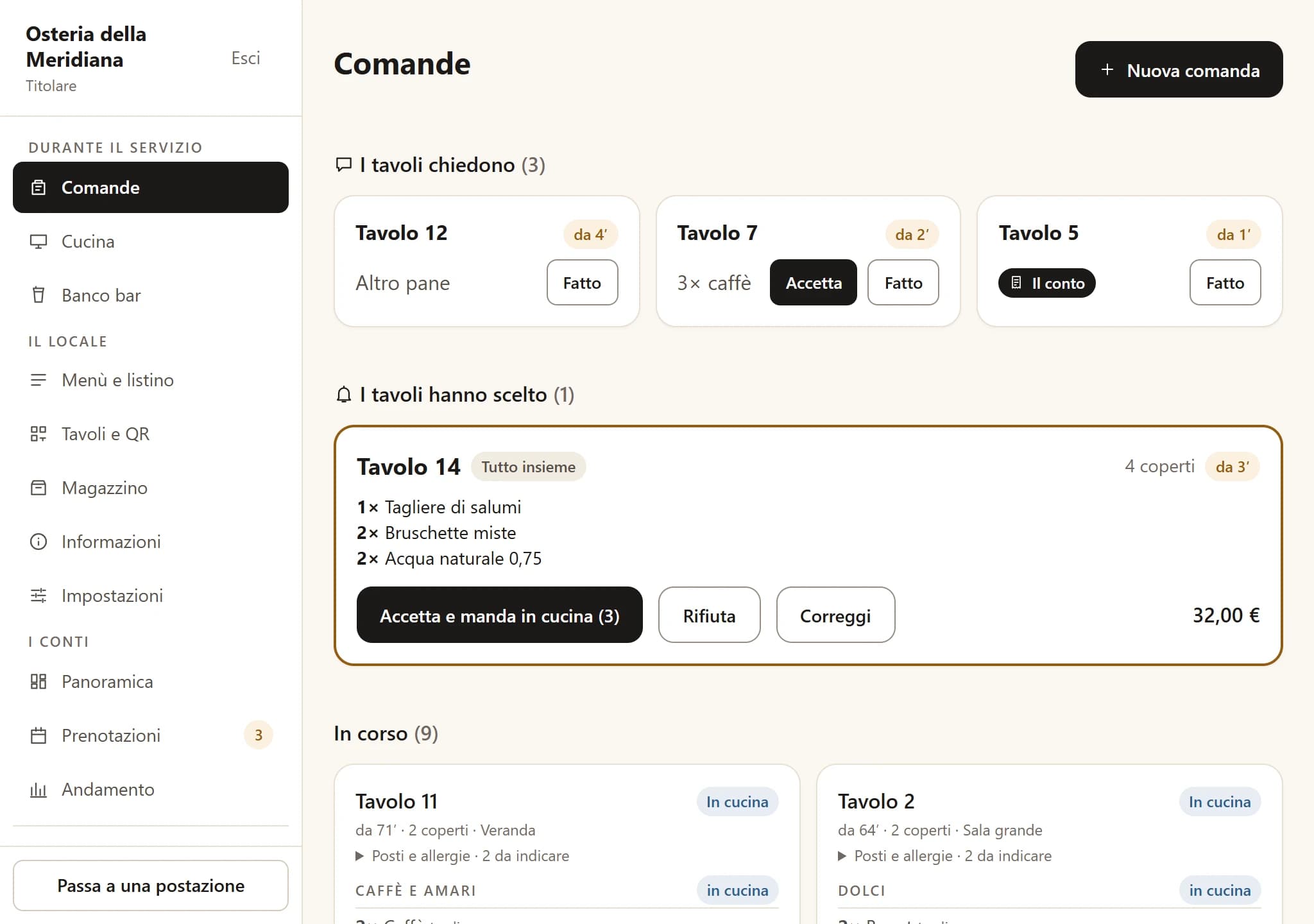Screen dimensions: 1314x924
Task: Click the plus icon in Nuova comanda
Action: (x=1107, y=70)
